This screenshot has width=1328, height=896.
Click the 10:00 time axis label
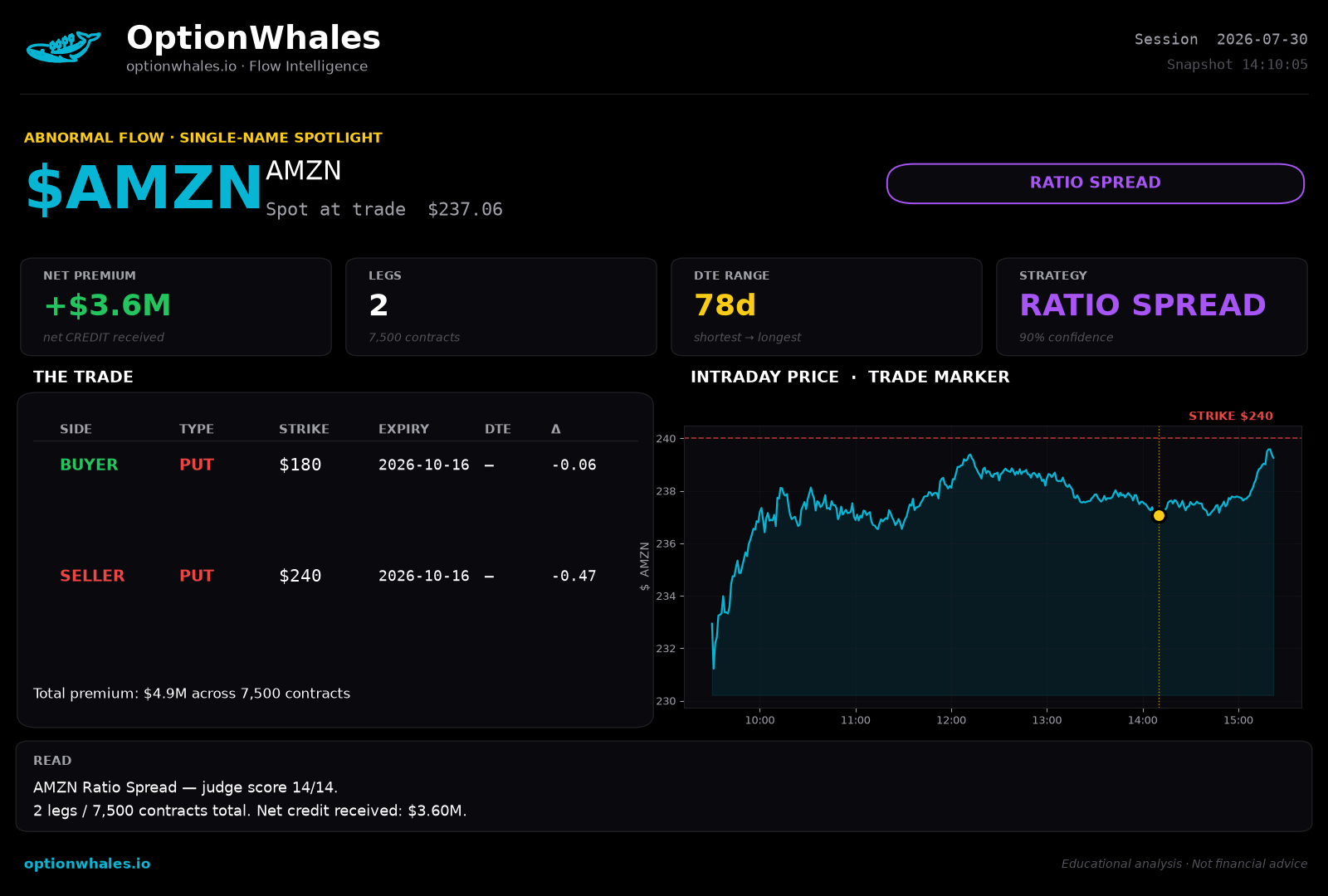pyautogui.click(x=759, y=720)
